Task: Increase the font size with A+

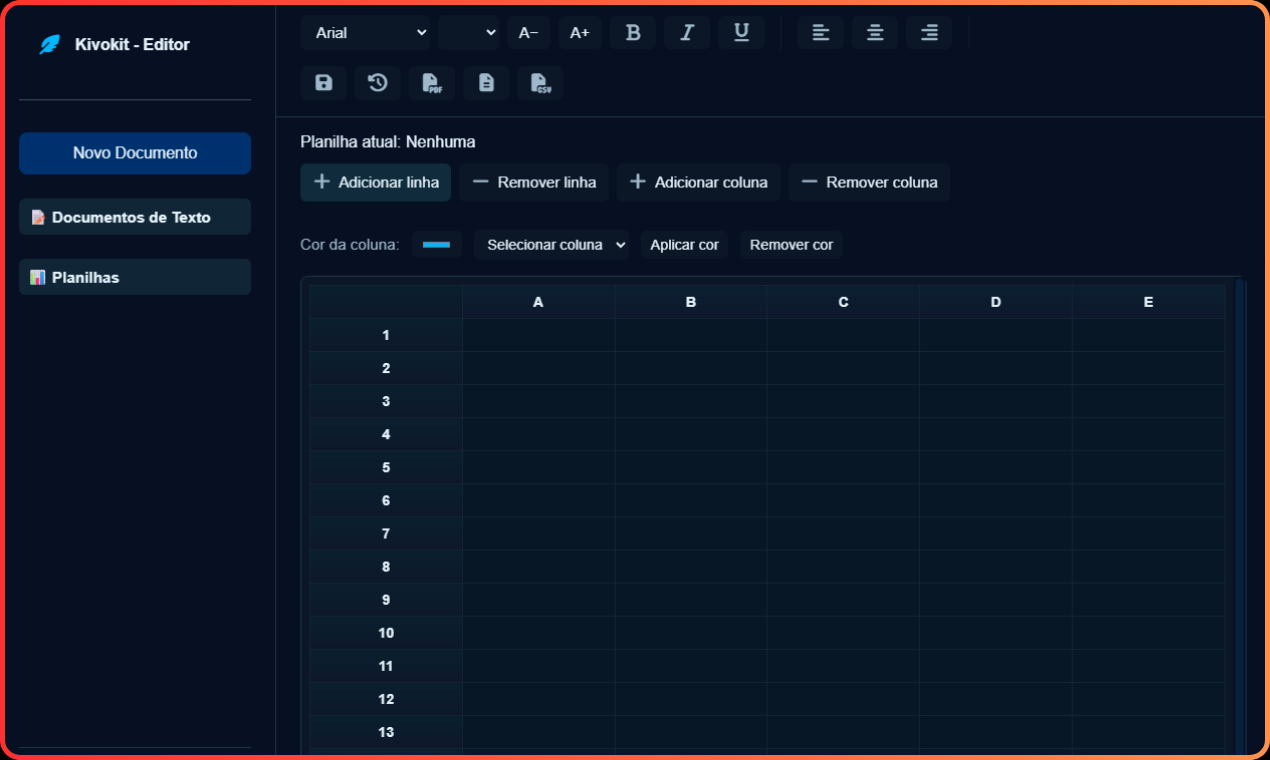Action: pyautogui.click(x=580, y=32)
